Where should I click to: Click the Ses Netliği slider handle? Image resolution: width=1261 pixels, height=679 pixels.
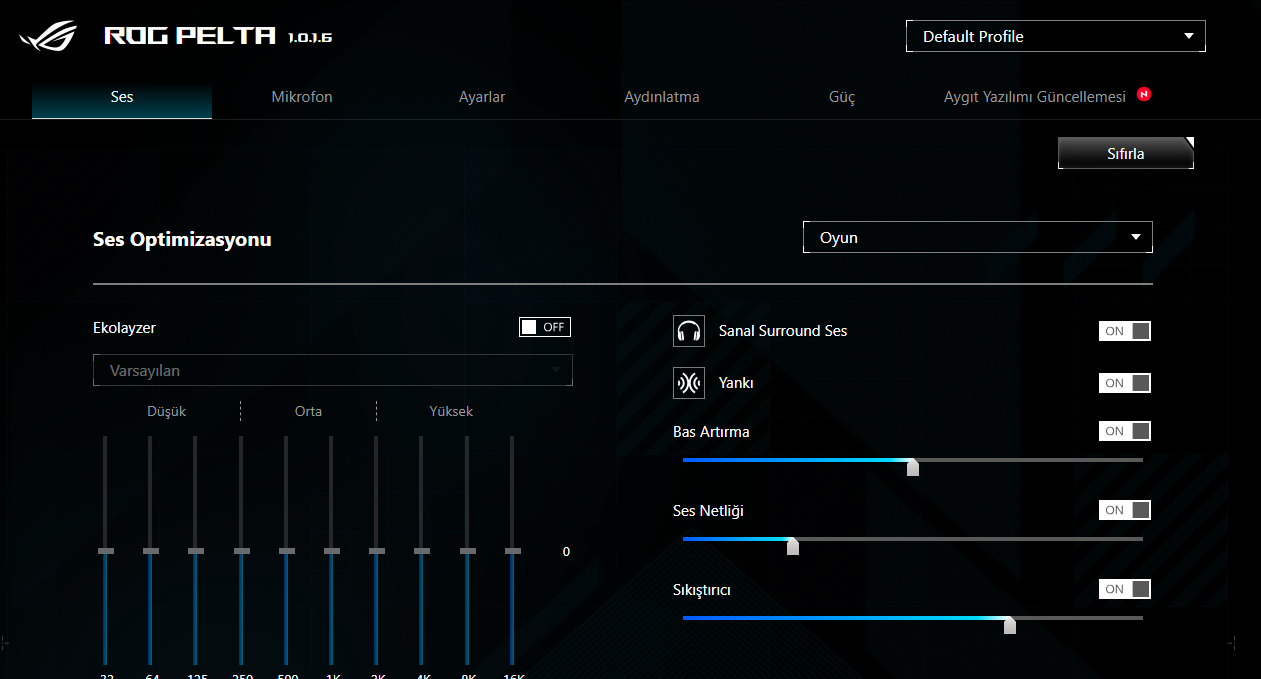click(793, 546)
